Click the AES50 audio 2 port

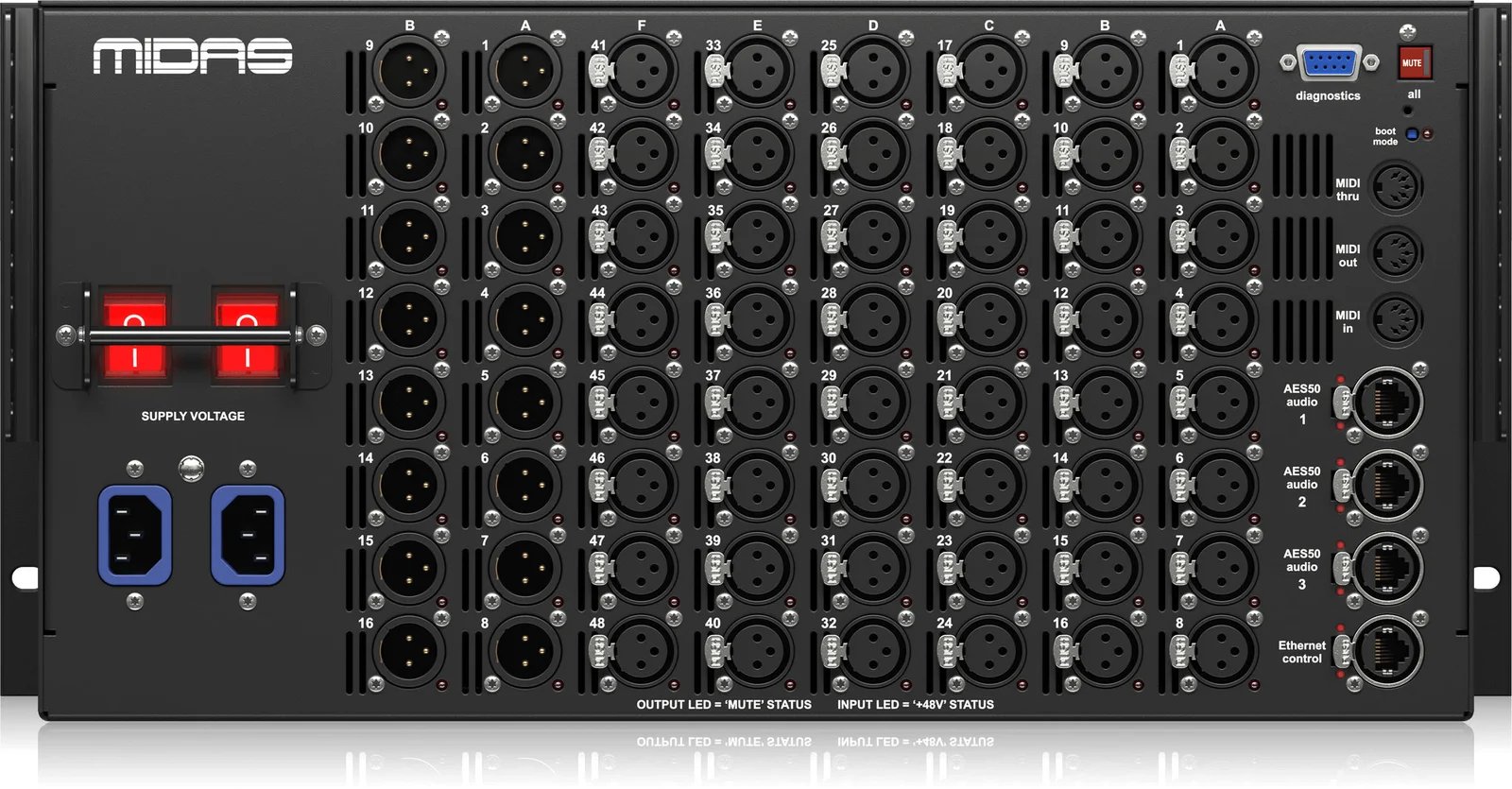coord(1387,484)
